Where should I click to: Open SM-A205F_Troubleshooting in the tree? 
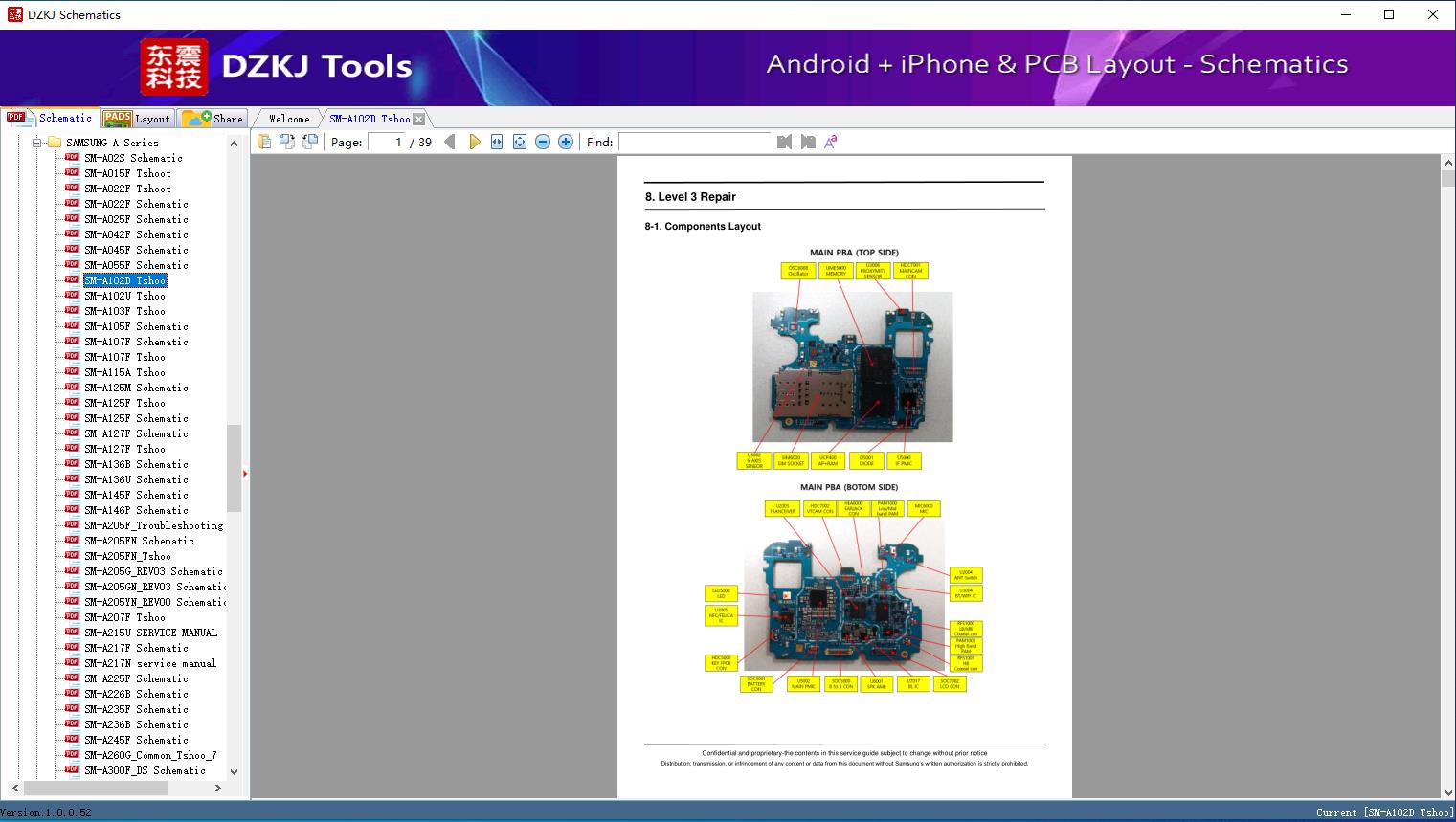(x=153, y=525)
